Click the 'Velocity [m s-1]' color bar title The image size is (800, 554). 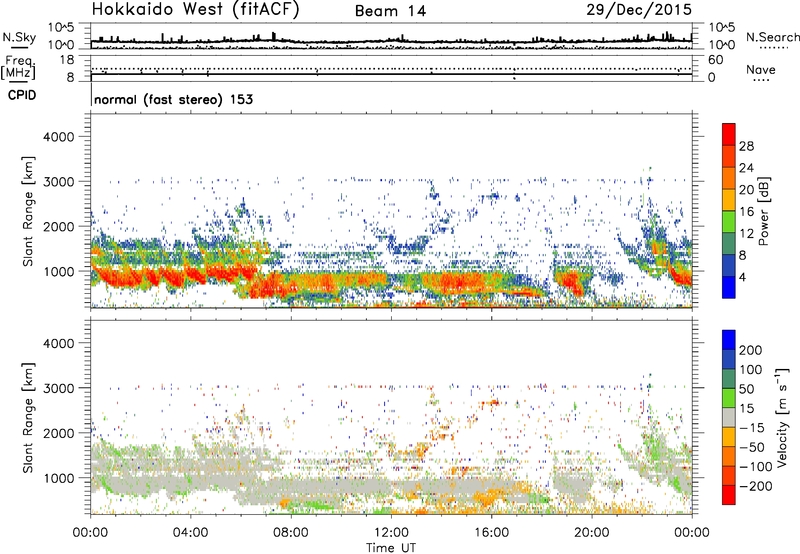coord(781,417)
